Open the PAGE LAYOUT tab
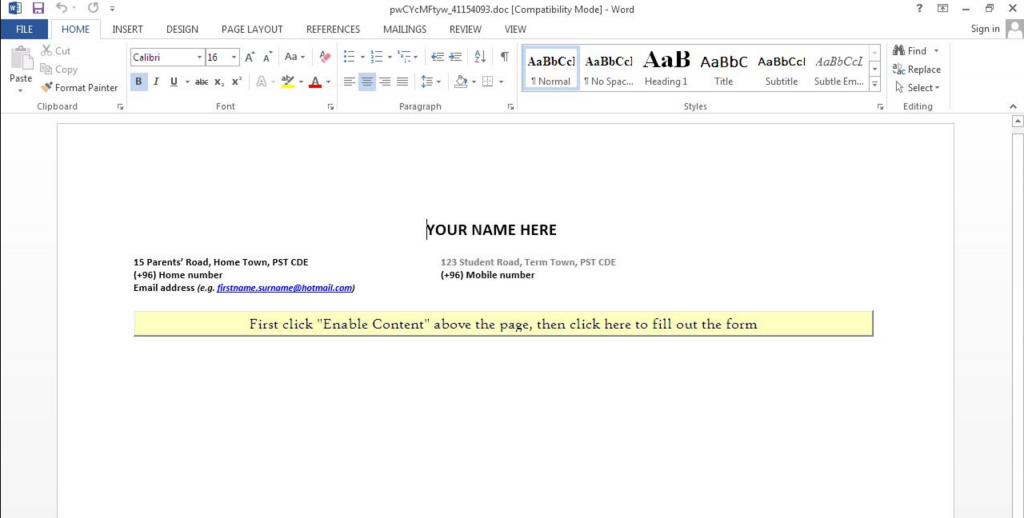The width and height of the screenshot is (1024, 518). tap(252, 30)
